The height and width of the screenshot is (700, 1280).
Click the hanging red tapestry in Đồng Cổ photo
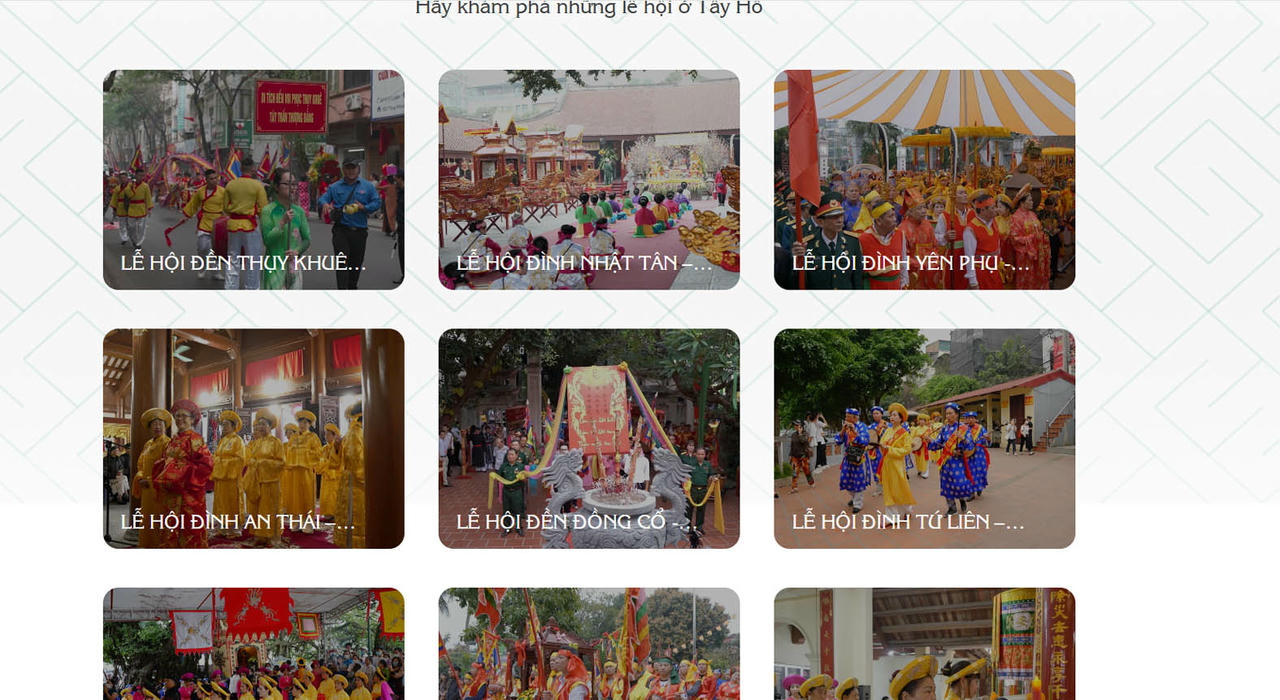click(x=598, y=410)
